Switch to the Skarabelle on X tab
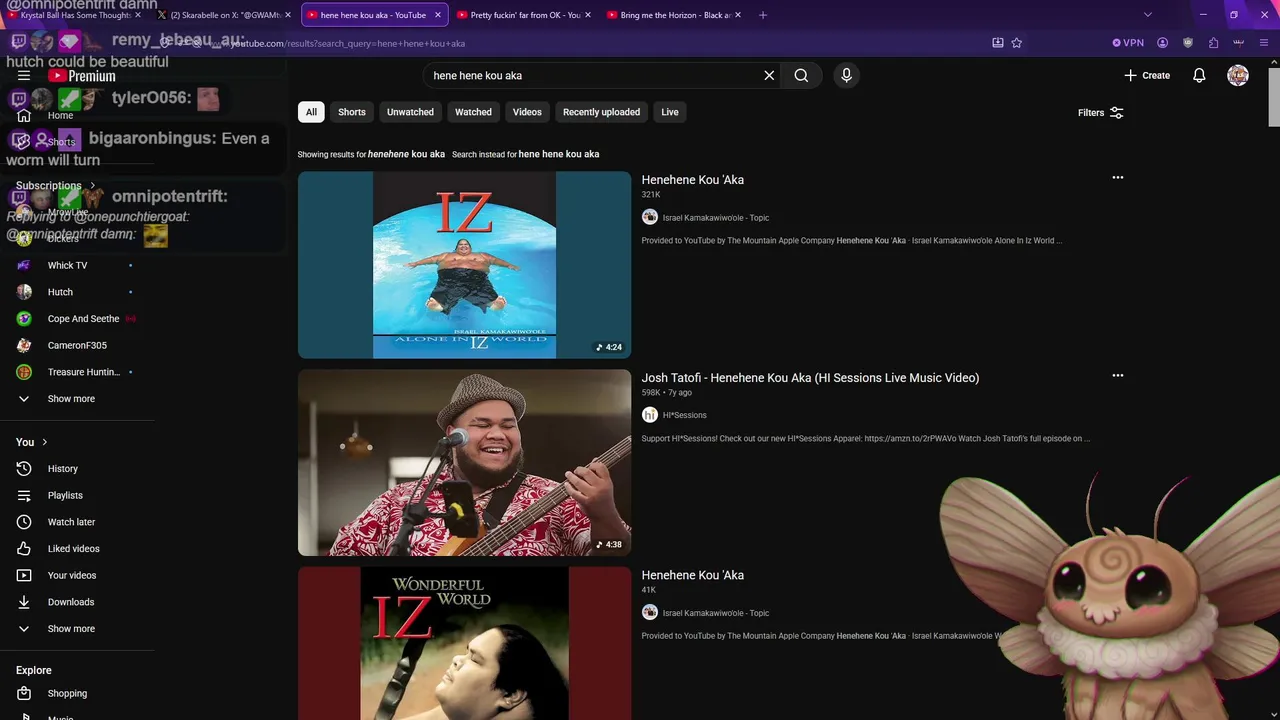The height and width of the screenshot is (720, 1280). [224, 15]
